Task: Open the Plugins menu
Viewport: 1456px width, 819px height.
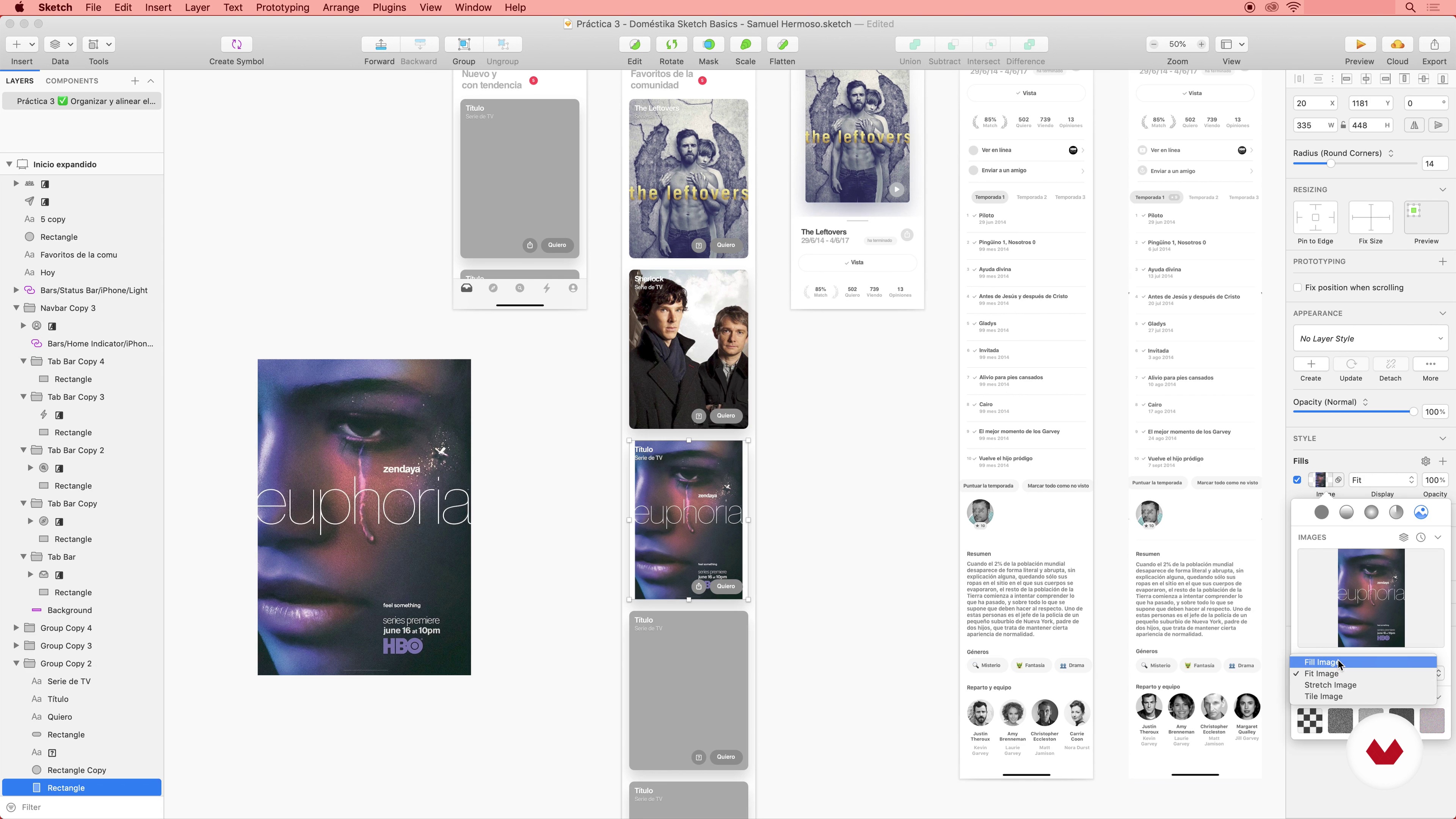Action: pyautogui.click(x=389, y=7)
